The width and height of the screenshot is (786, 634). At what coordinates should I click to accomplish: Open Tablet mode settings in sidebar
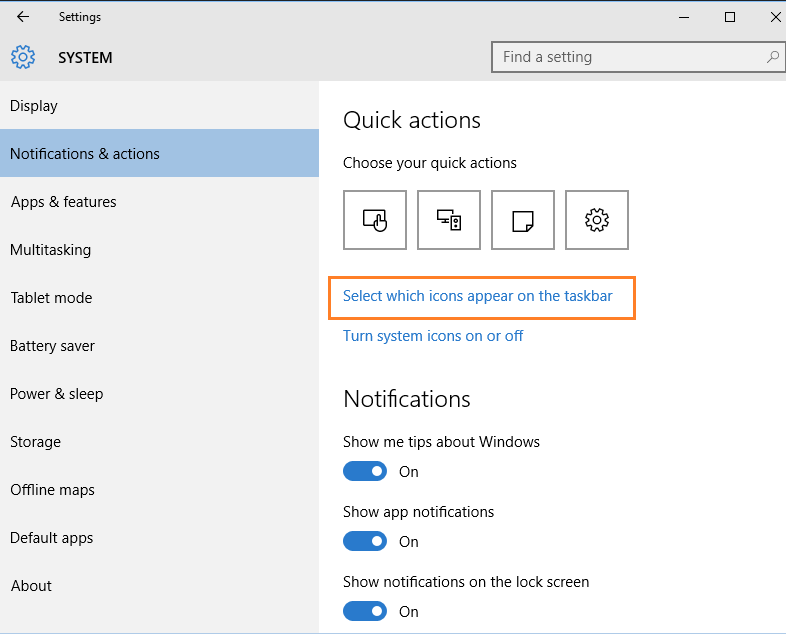pos(159,298)
